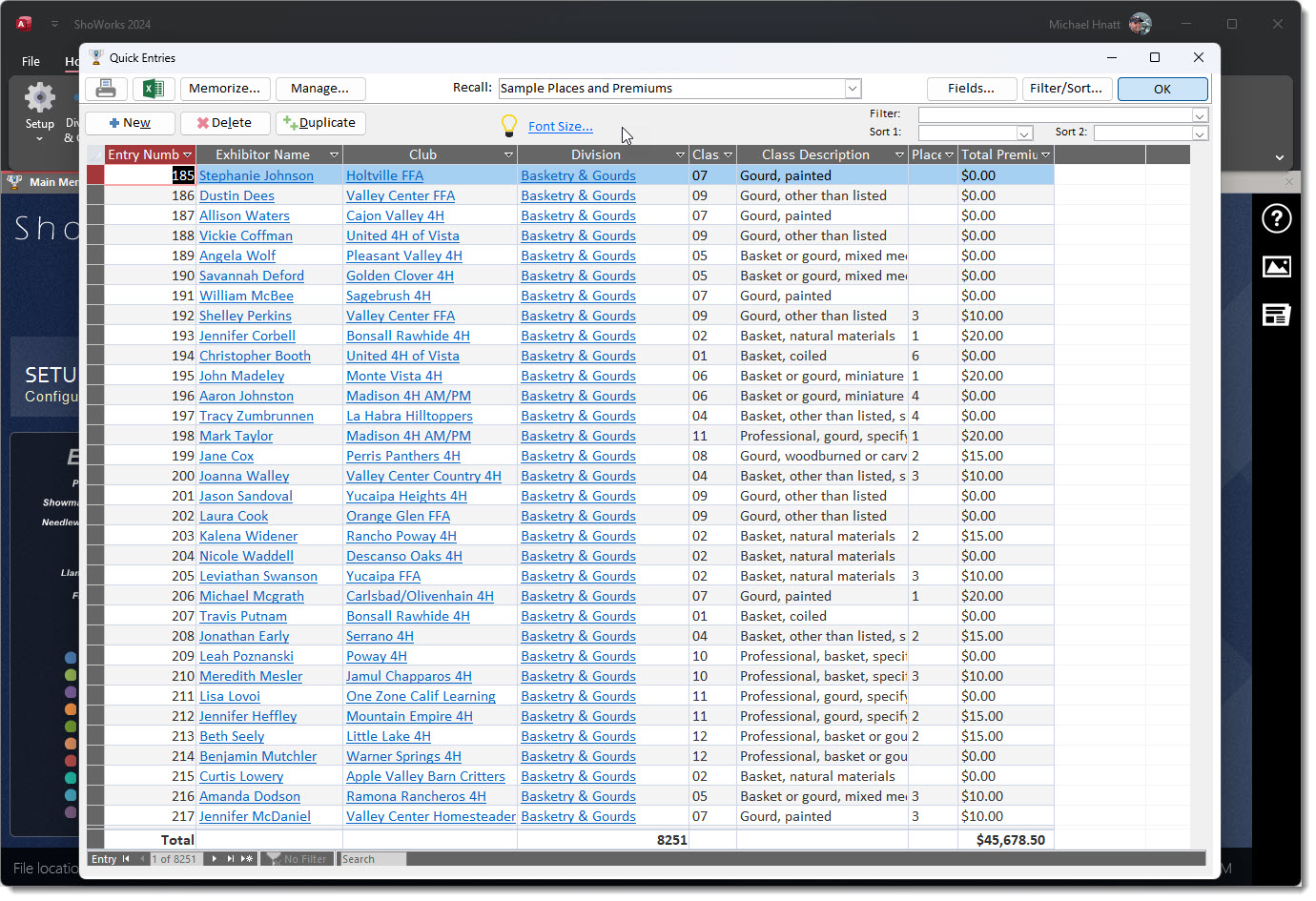
Task: Jump to the last record arrow
Action: [x=230, y=859]
